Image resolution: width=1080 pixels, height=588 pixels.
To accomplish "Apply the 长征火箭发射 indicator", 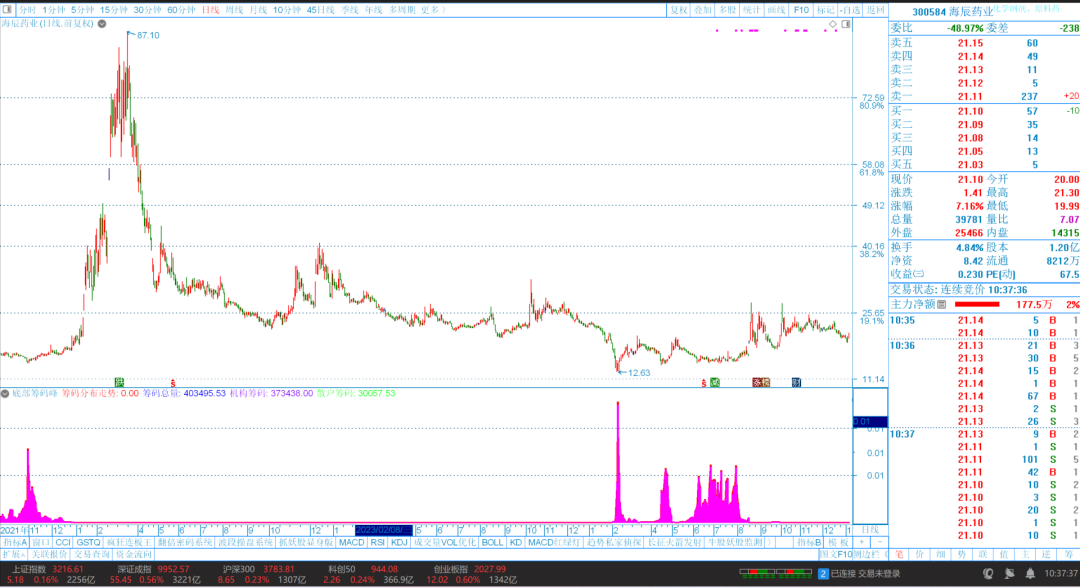I will (674, 543).
